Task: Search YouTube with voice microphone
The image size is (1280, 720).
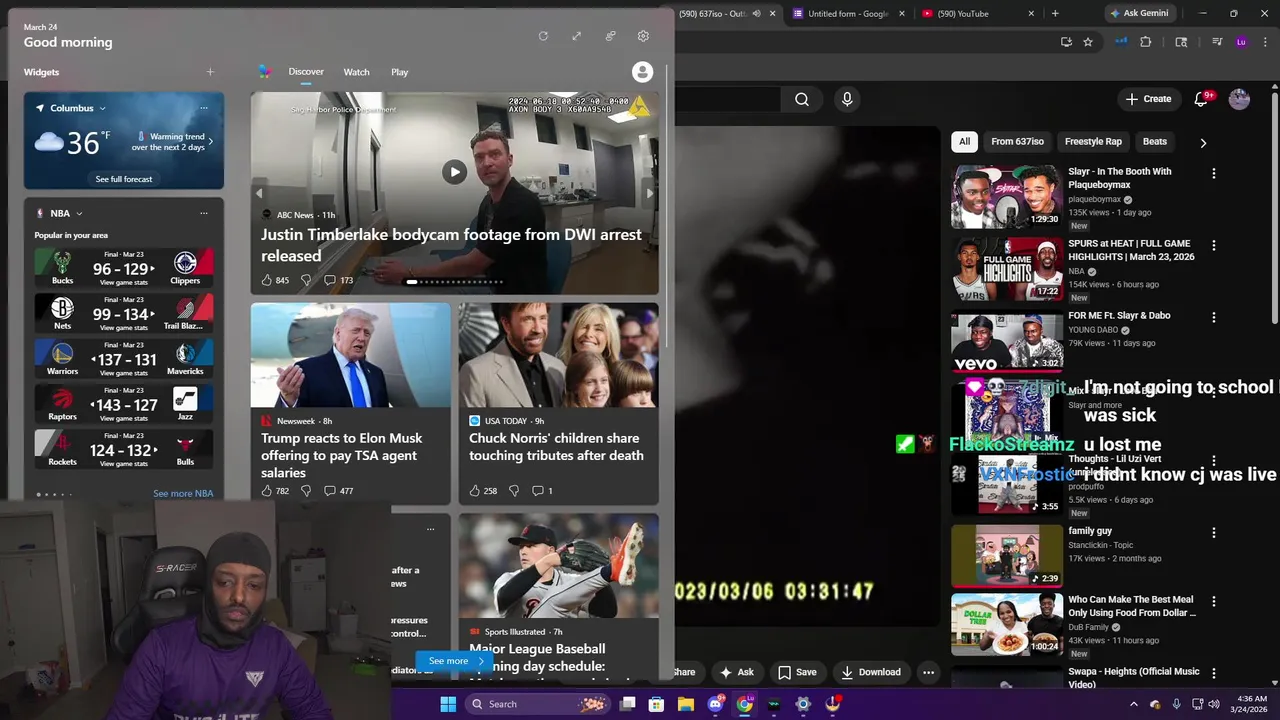Action: click(x=847, y=99)
